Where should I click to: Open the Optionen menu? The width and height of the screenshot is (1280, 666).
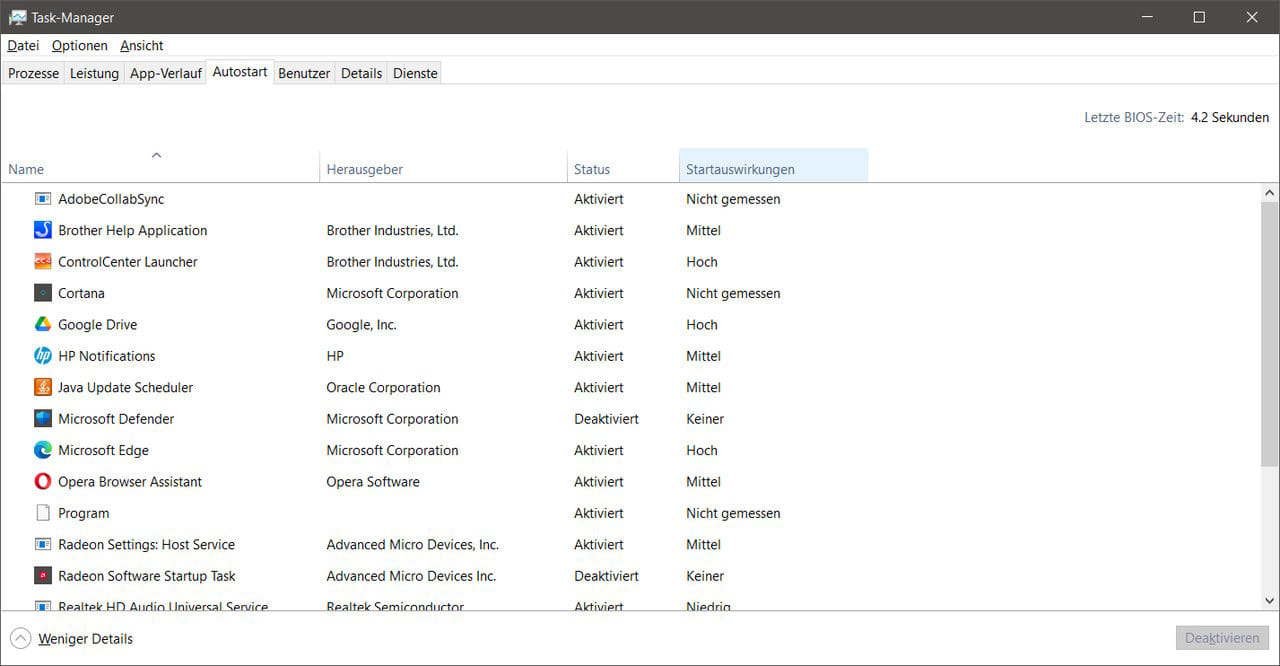coord(79,45)
